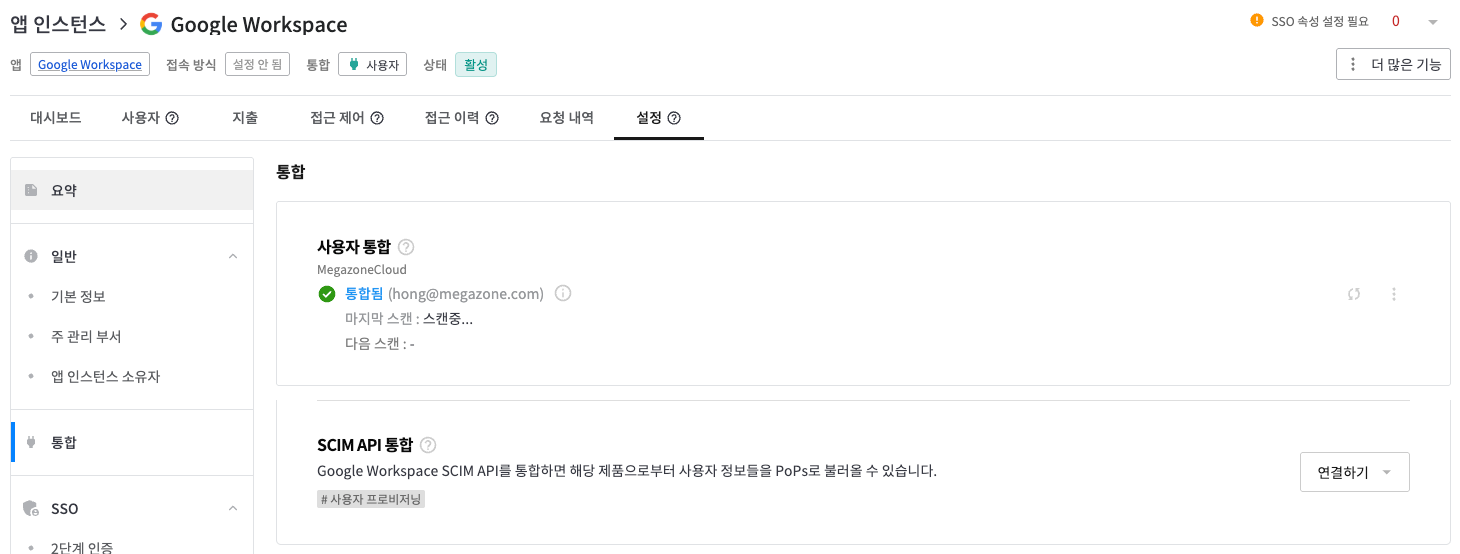Expand the top-right notification dropdown arrow
The height and width of the screenshot is (554, 1460).
1433,21
